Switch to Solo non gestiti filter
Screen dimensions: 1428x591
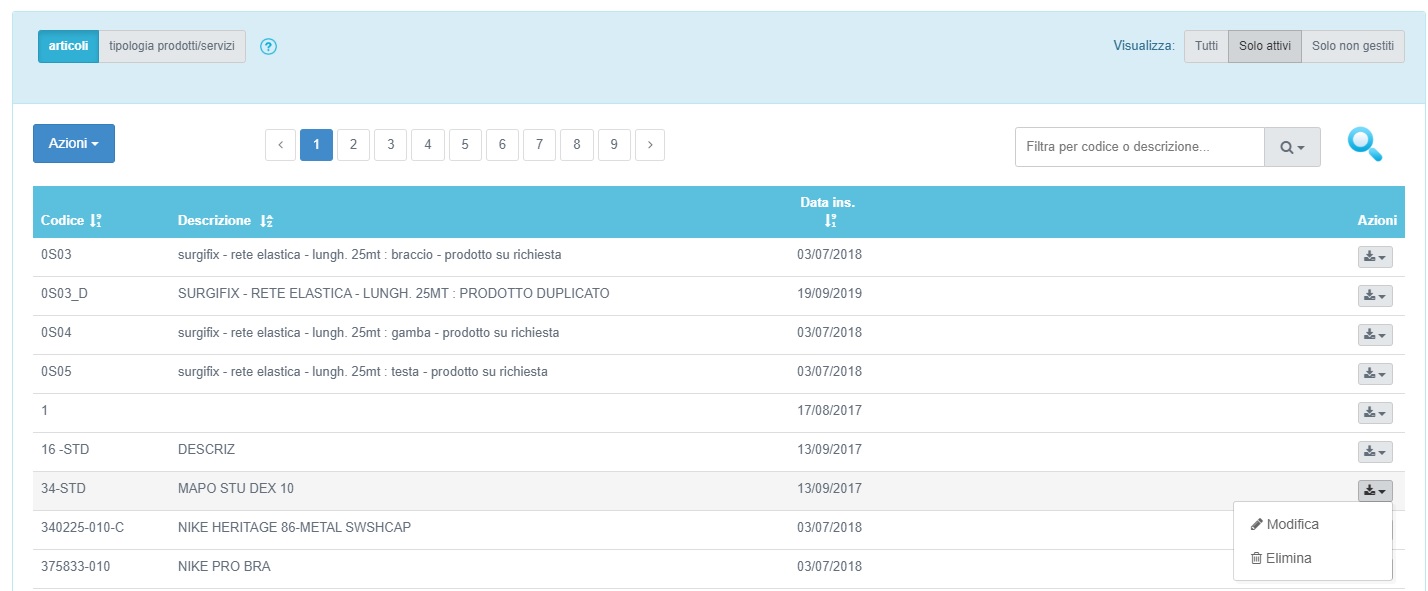point(1352,47)
